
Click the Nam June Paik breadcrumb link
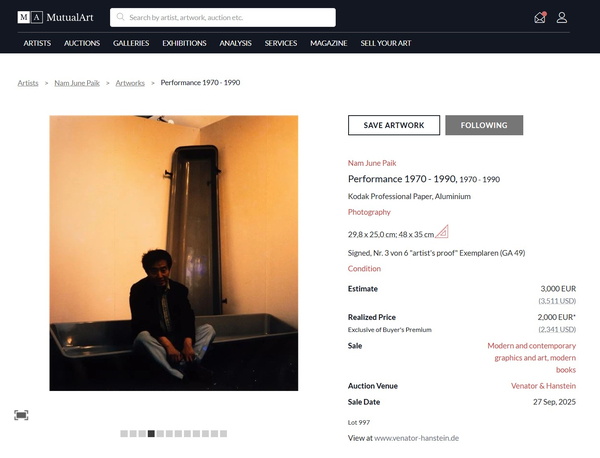coord(79,82)
